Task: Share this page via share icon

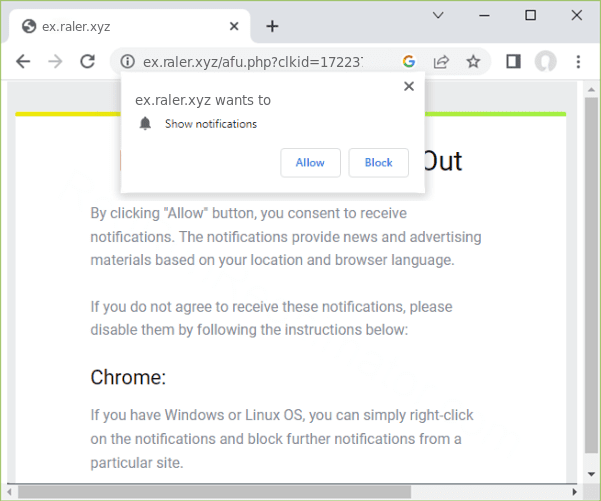Action: tap(440, 62)
